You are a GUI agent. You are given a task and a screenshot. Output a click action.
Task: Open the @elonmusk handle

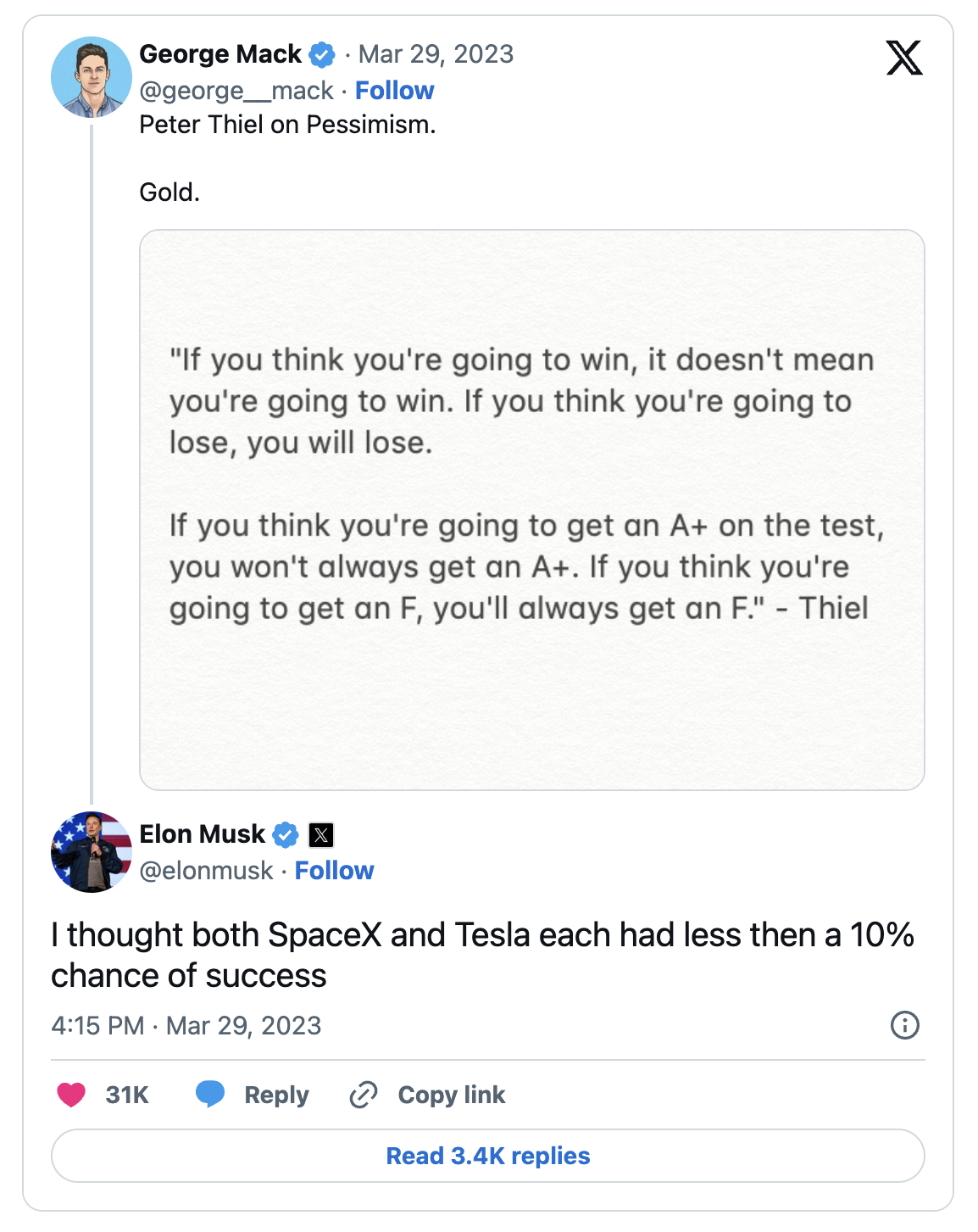point(206,871)
